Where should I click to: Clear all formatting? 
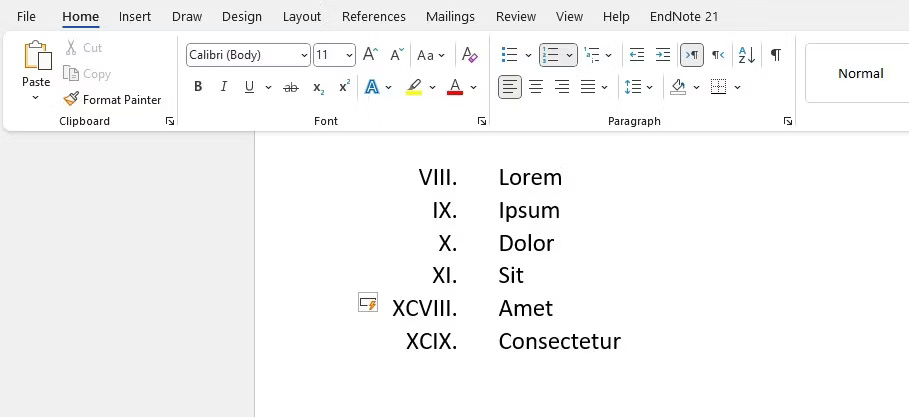click(470, 55)
